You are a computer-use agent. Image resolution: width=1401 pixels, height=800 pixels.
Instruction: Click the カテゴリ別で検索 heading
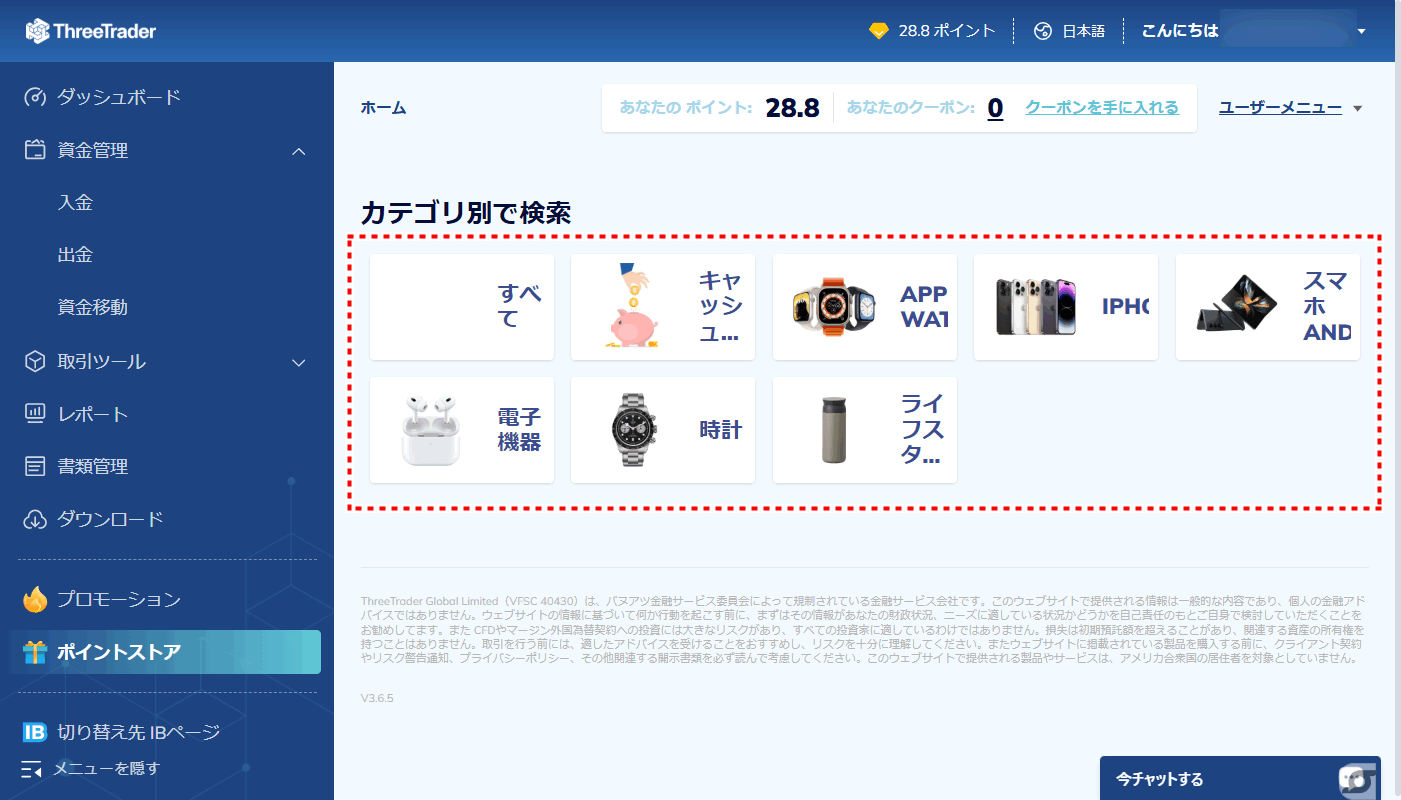466,213
